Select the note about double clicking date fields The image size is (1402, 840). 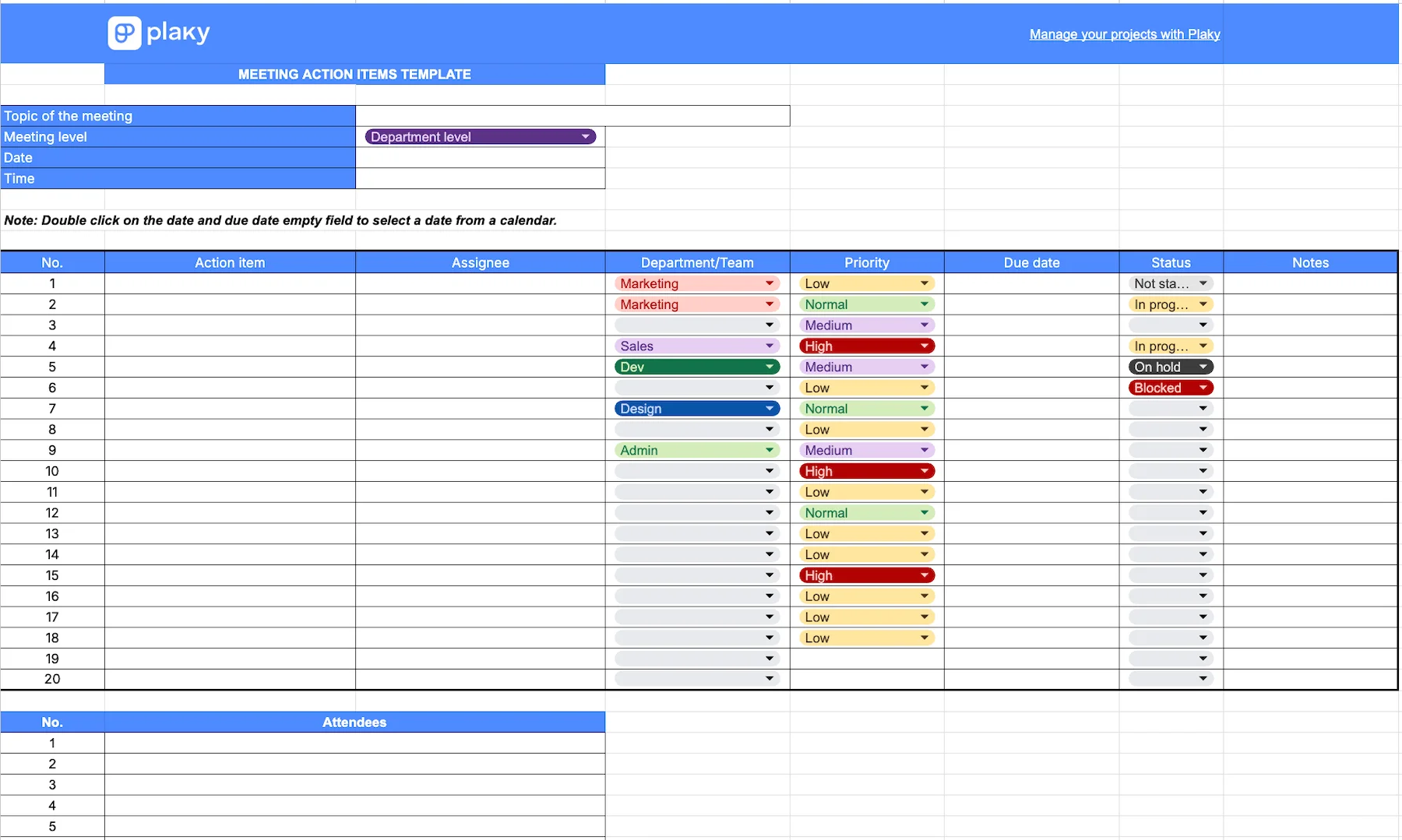(x=280, y=220)
